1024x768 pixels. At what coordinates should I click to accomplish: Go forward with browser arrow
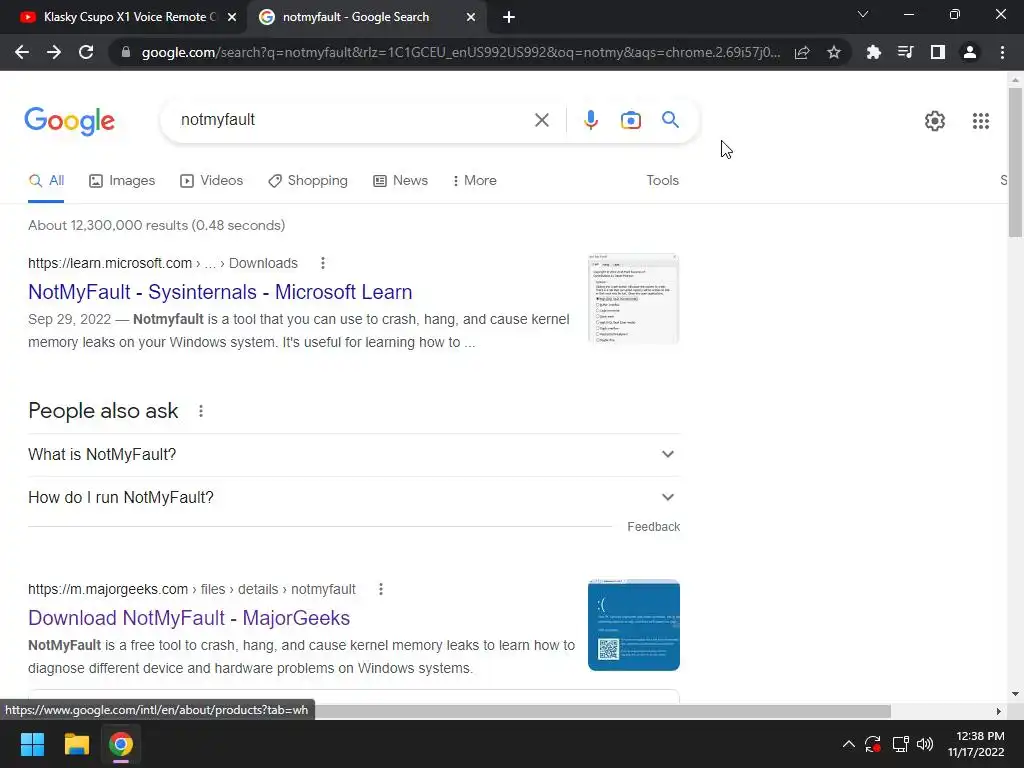pyautogui.click(x=54, y=52)
